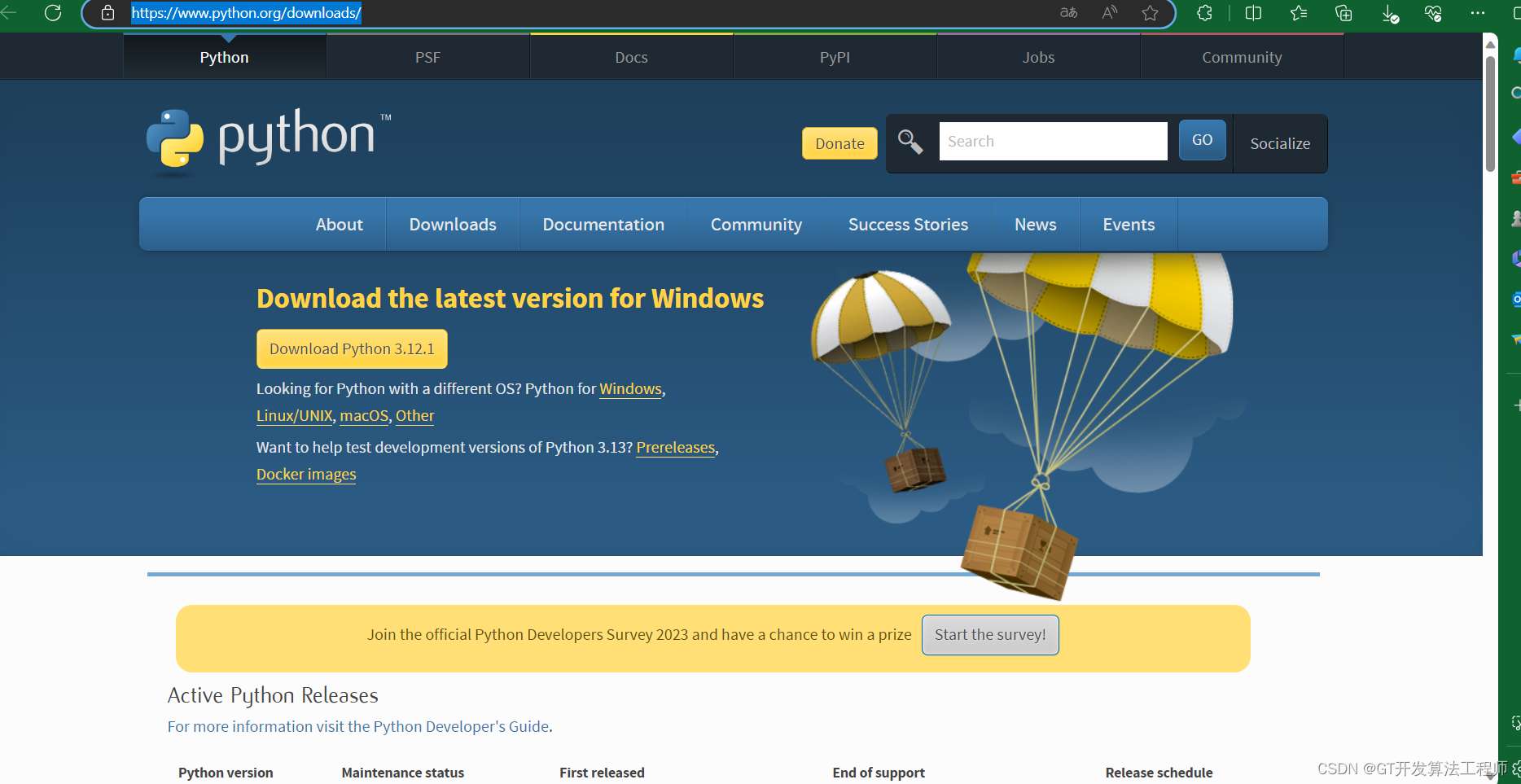The height and width of the screenshot is (784, 1521).
Task: Click the End of support column header
Action: tap(879, 773)
